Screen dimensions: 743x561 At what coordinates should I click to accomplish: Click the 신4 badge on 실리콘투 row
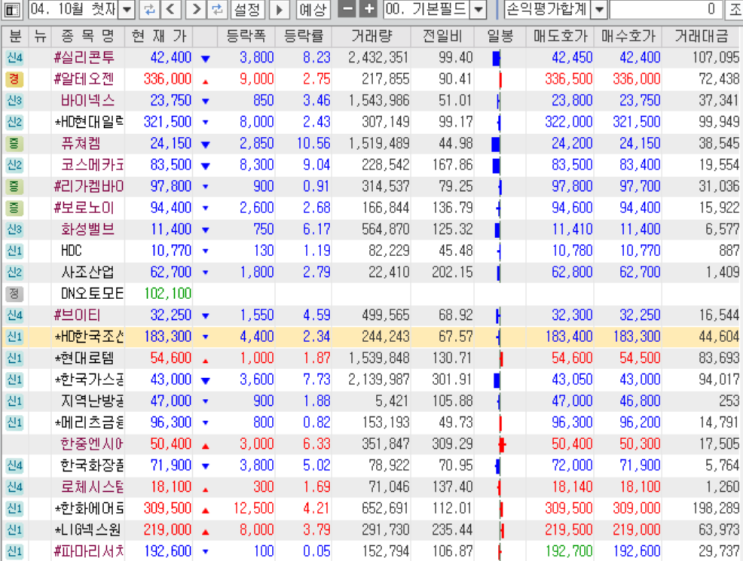coord(14,58)
